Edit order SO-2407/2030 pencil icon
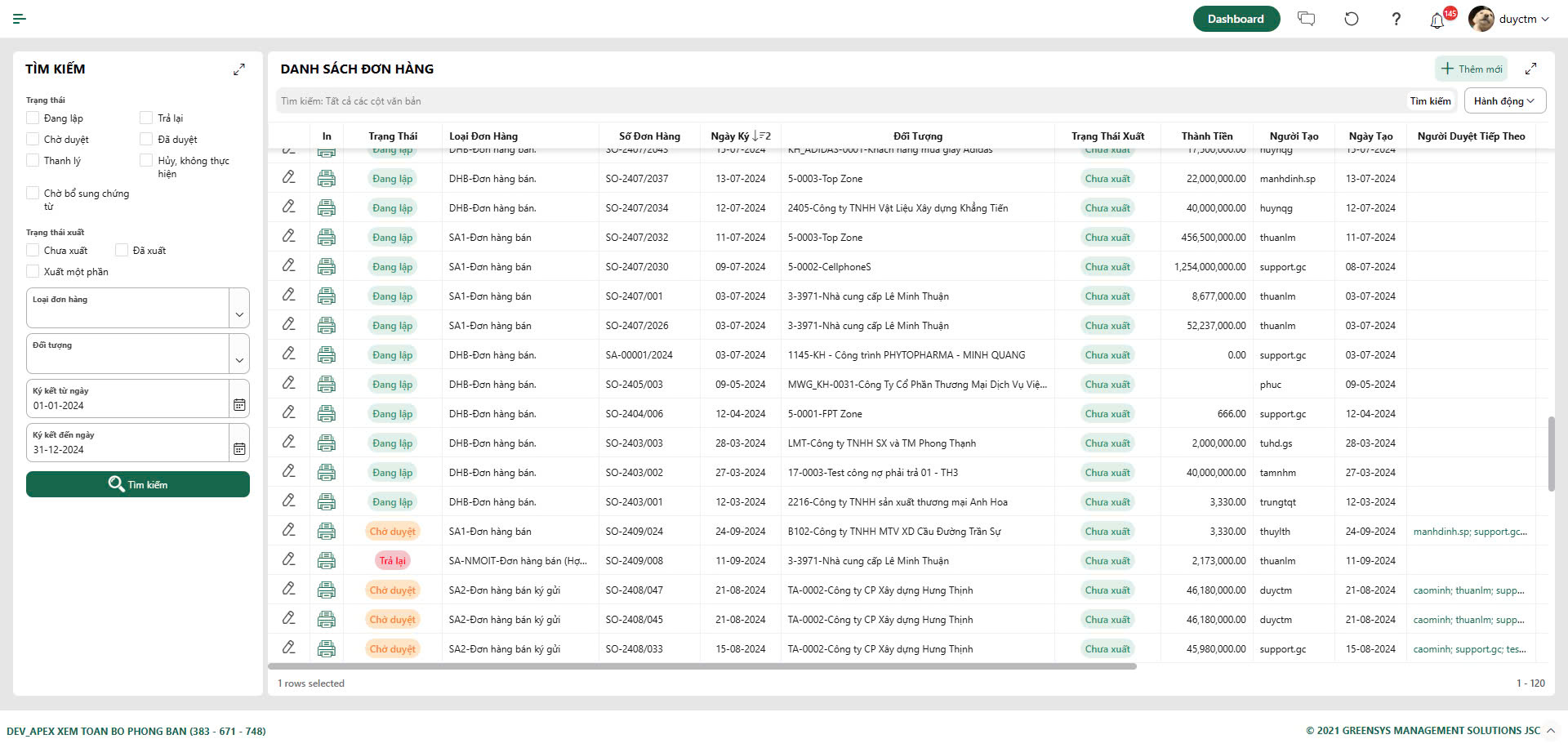 pyautogui.click(x=289, y=265)
